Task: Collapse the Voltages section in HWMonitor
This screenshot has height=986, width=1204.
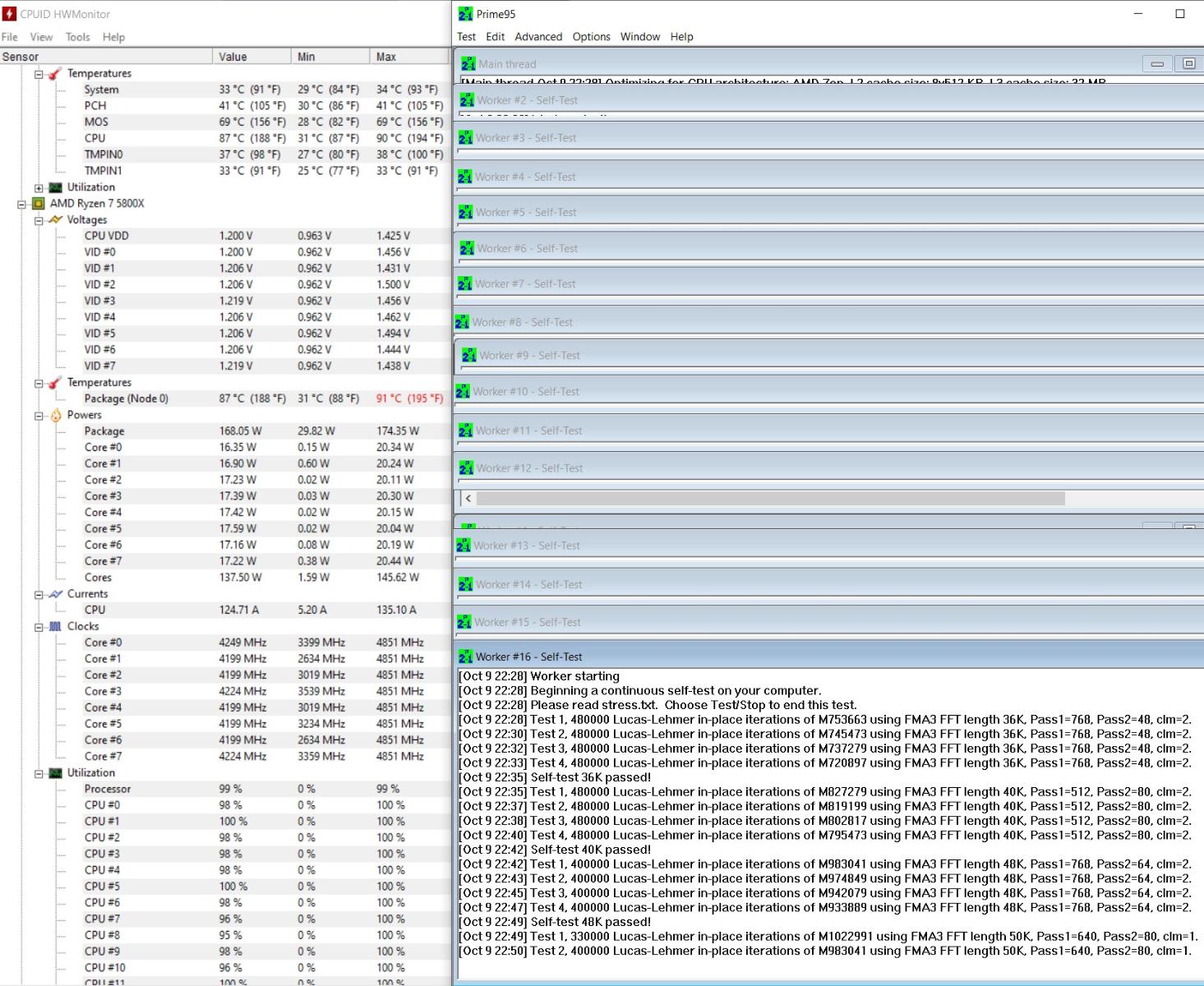Action: (x=39, y=220)
